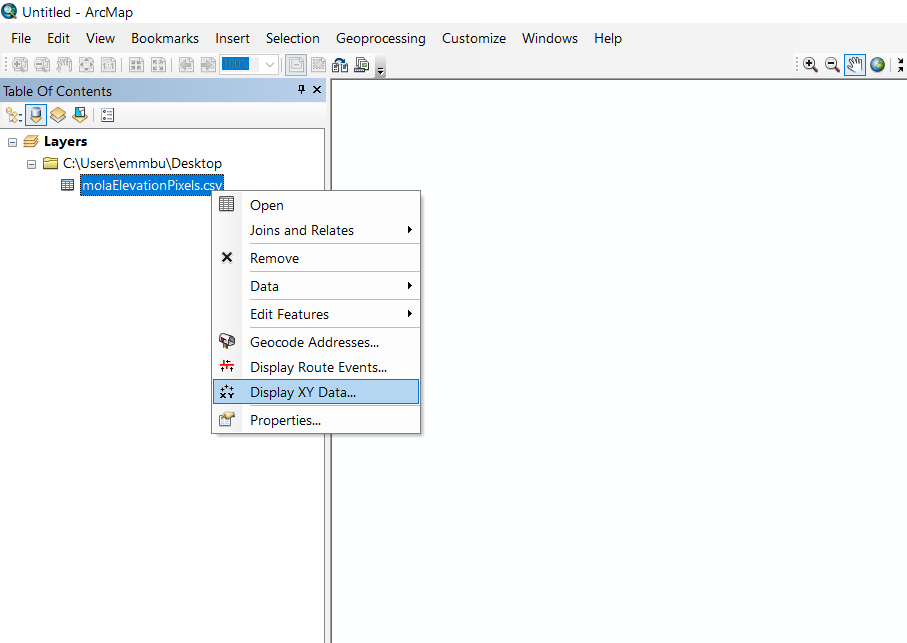
Task: Click the layout Fixed Zoom In icon
Action: pyautogui.click(x=136, y=65)
